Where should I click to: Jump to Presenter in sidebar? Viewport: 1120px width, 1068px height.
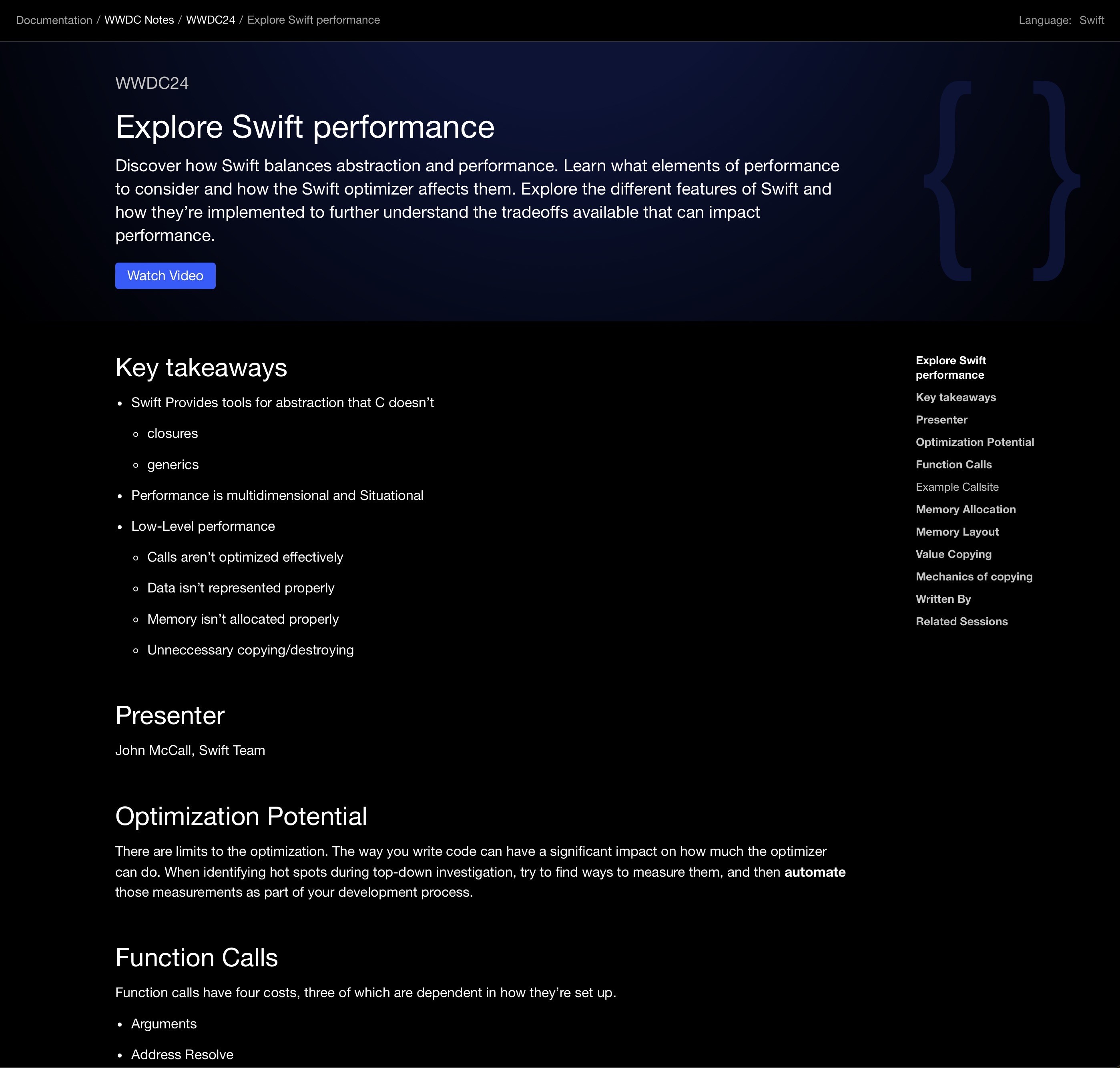941,420
